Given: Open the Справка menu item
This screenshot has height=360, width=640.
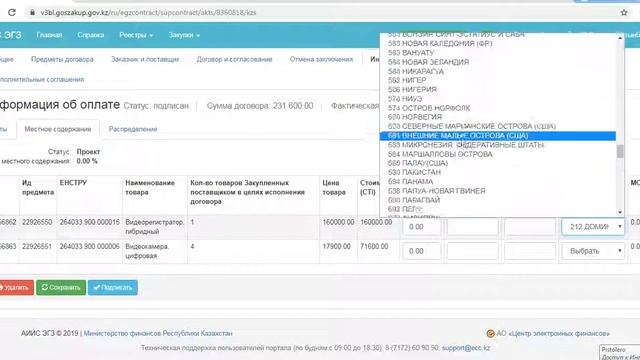Looking at the screenshot, I should [91, 35].
